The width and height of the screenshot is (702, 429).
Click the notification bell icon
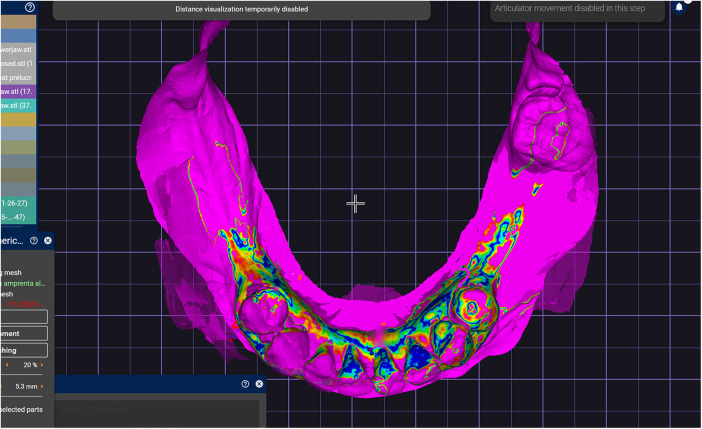pyautogui.click(x=679, y=7)
